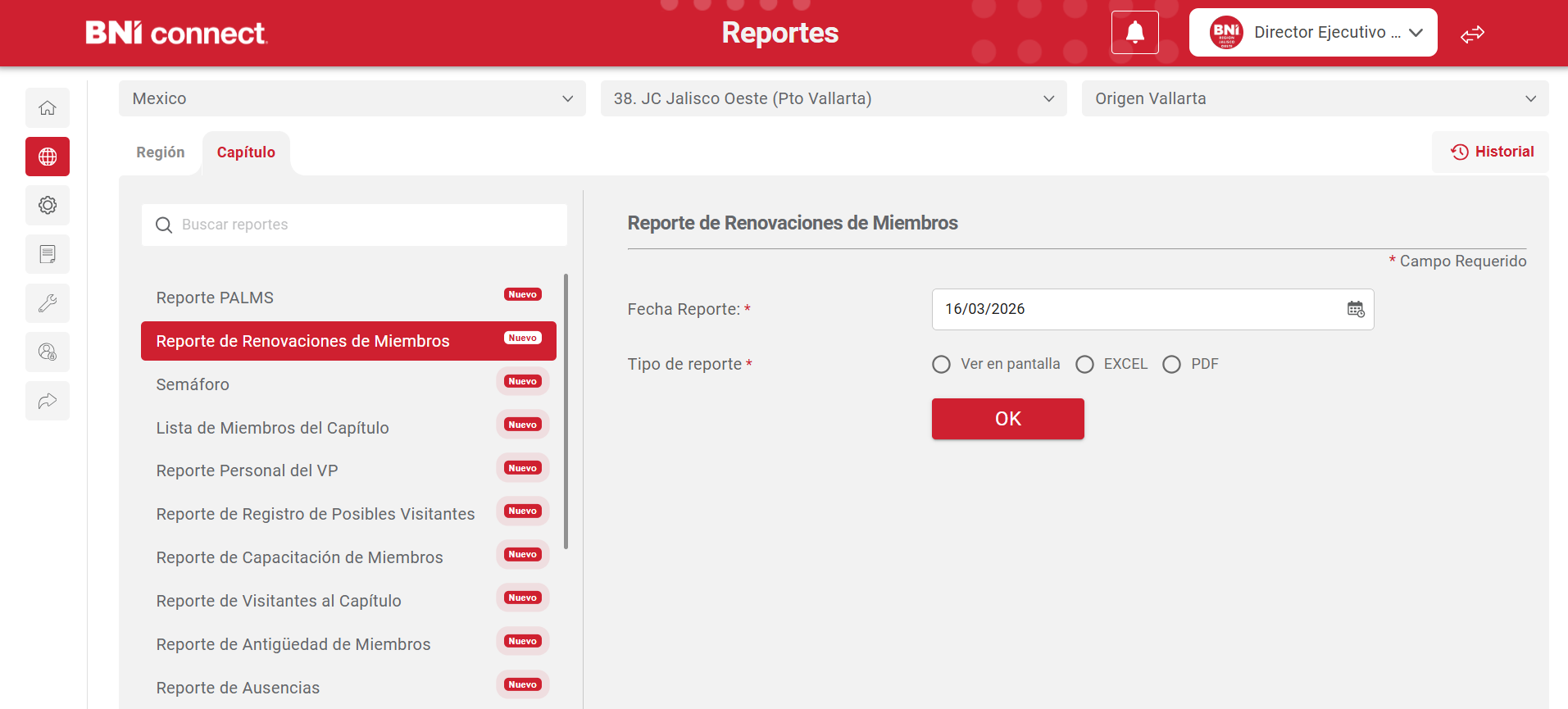Open the calendar picker for Fecha Reporte
1568x709 pixels.
point(1356,309)
